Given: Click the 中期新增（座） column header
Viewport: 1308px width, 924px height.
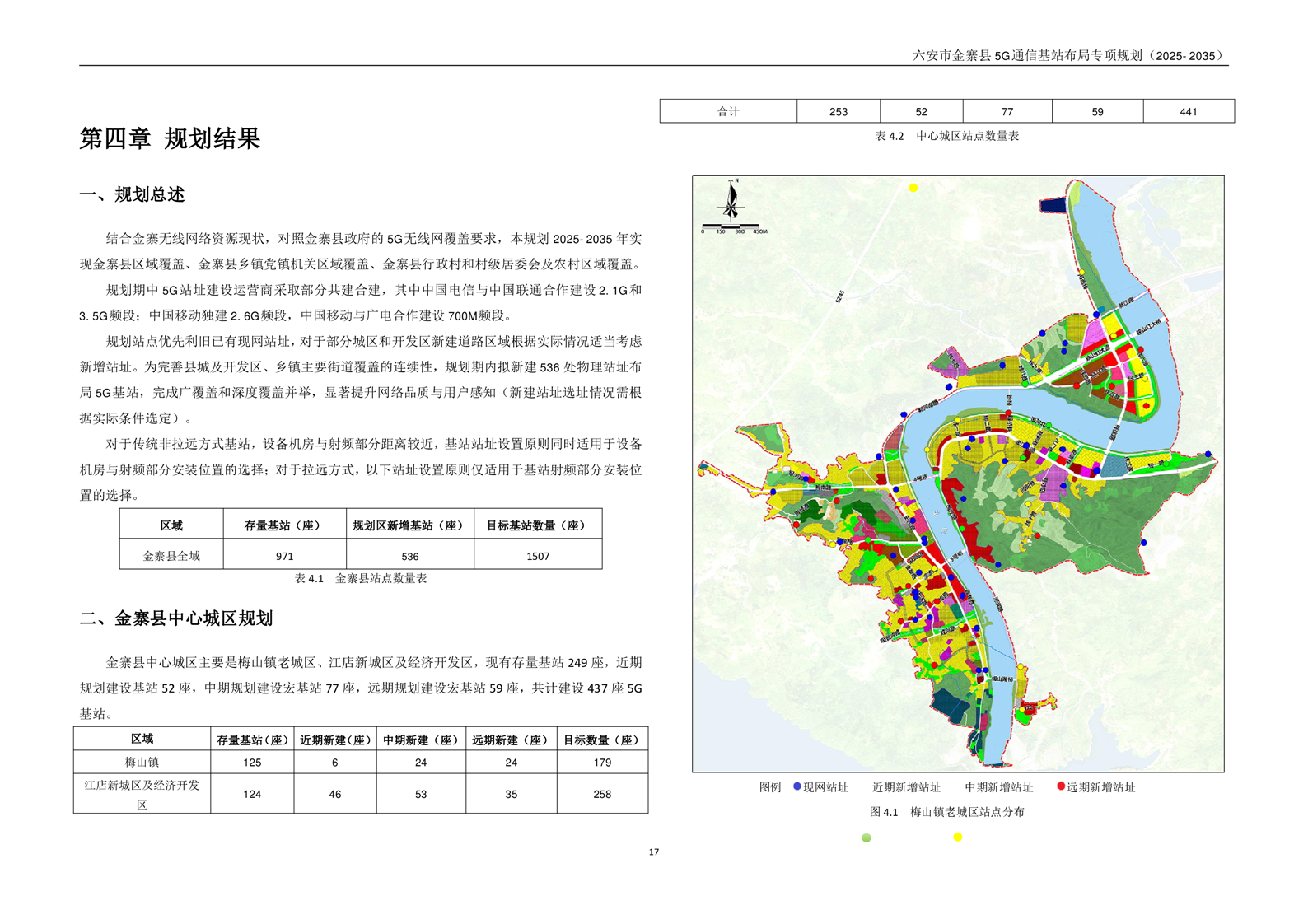Looking at the screenshot, I should pyautogui.click(x=421, y=740).
